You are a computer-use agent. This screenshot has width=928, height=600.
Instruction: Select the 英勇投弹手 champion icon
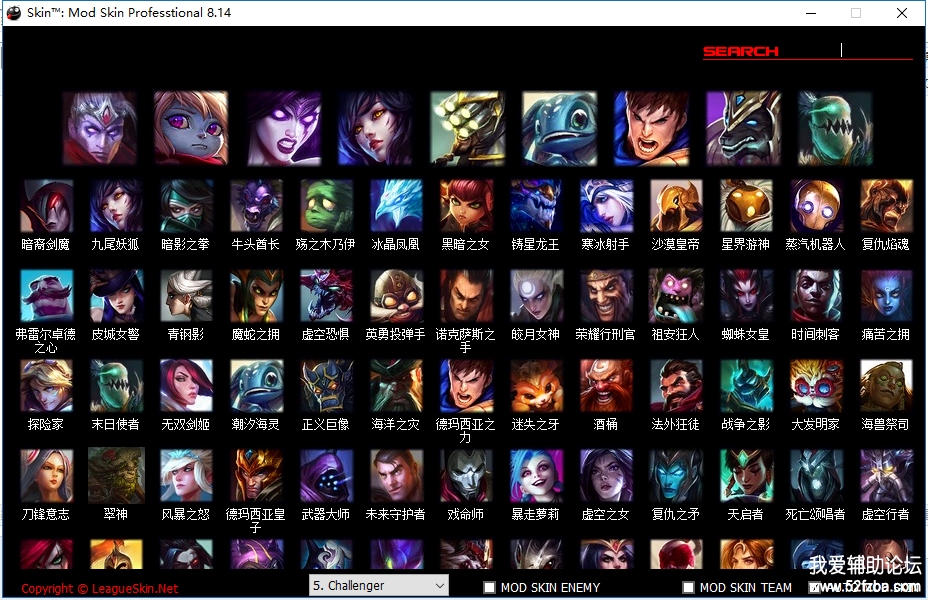tap(396, 296)
